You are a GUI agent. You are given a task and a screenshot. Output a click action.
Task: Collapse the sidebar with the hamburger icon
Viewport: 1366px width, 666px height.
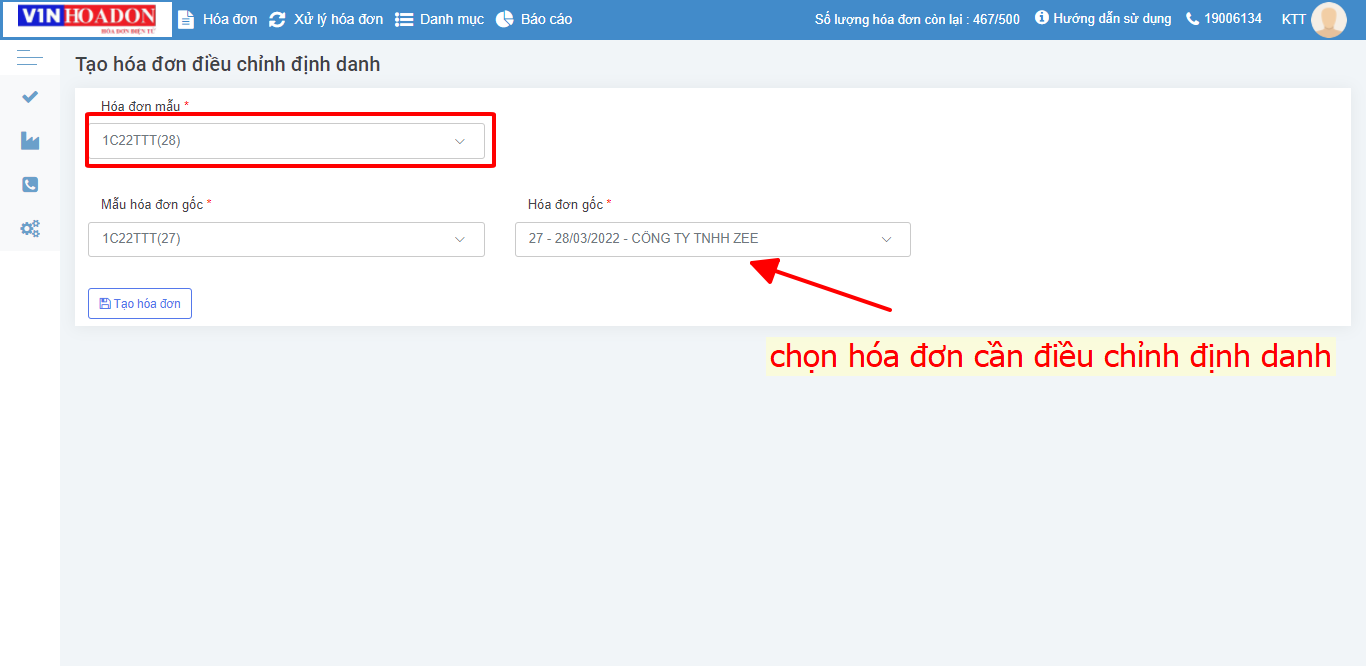(x=29, y=57)
